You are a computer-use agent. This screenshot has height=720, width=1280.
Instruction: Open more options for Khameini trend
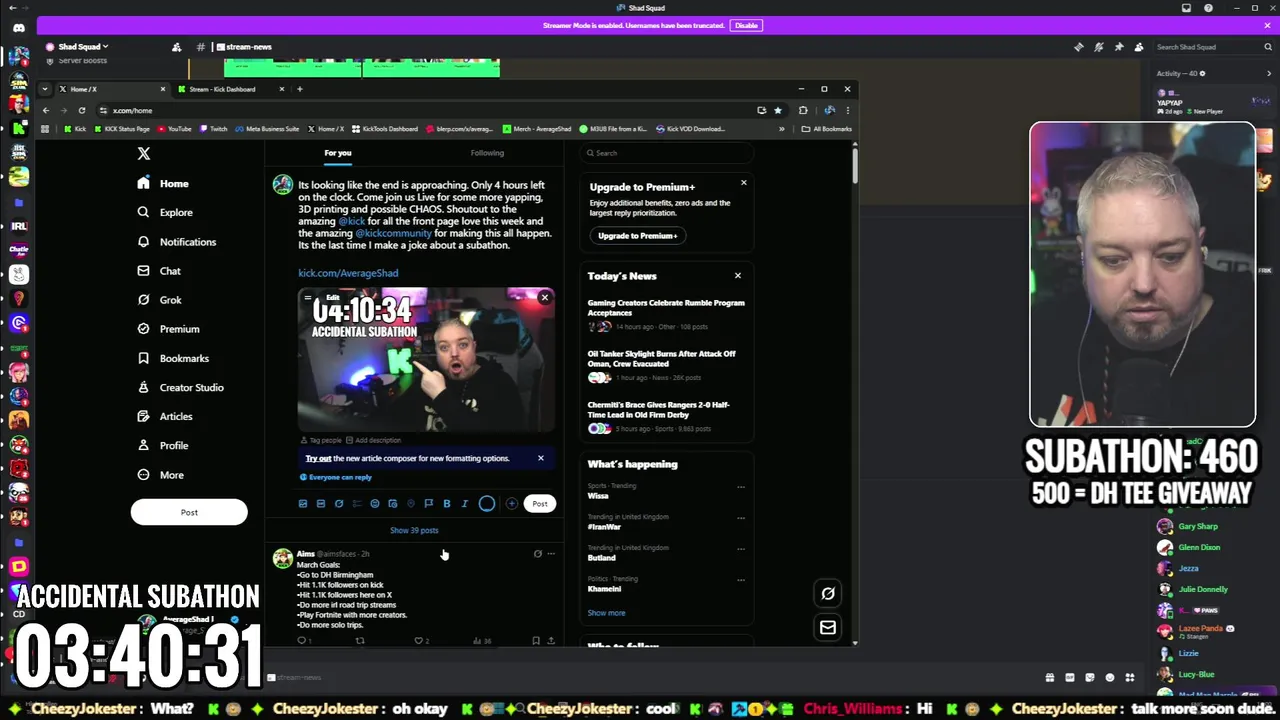(x=741, y=580)
